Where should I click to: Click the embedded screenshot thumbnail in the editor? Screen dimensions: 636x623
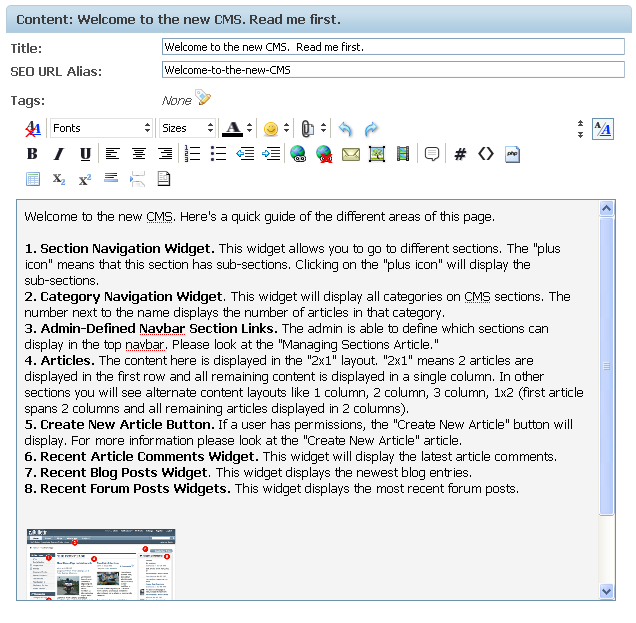pos(101,564)
